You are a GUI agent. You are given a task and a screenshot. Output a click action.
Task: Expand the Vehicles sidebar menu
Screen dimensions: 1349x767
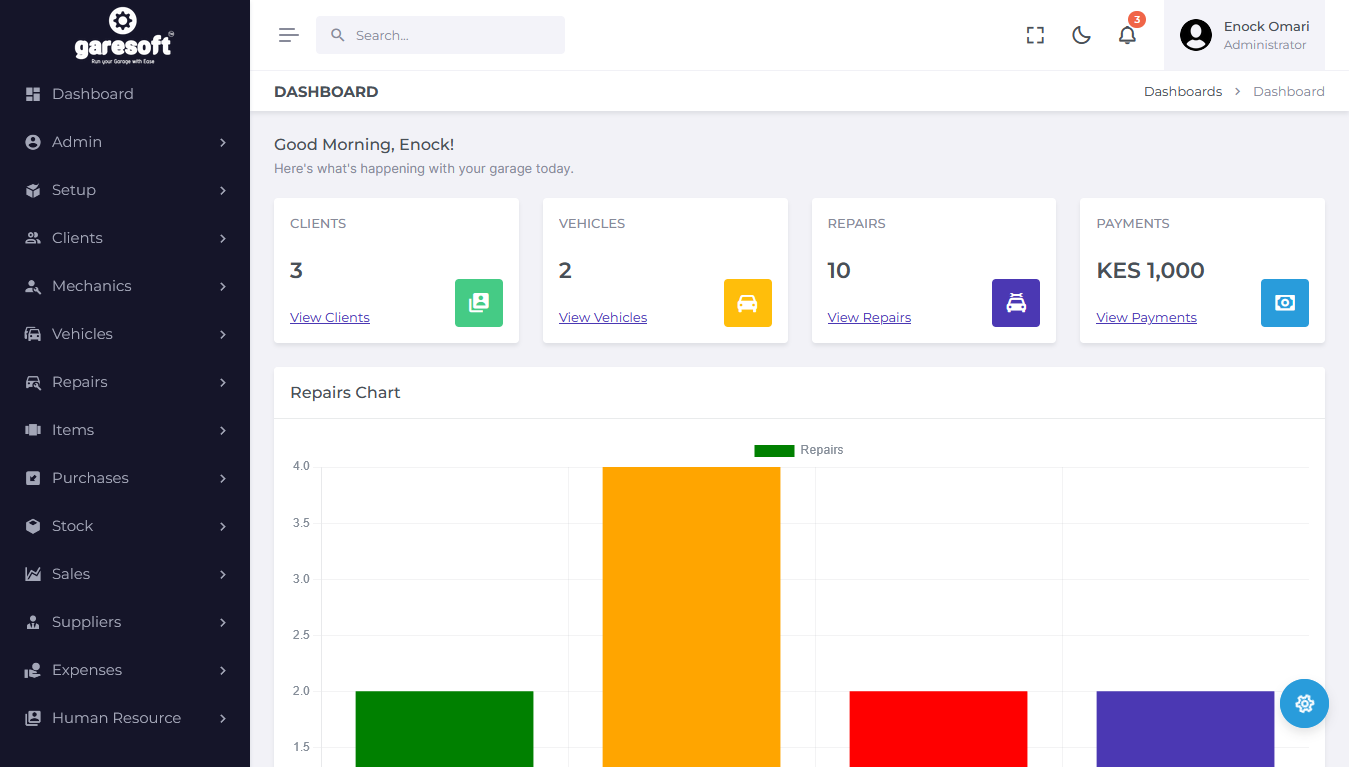click(x=125, y=334)
